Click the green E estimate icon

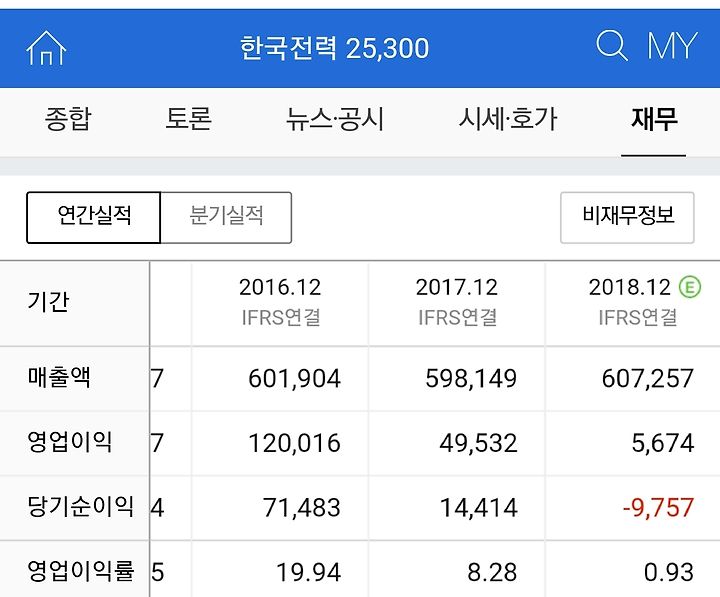tap(690, 287)
